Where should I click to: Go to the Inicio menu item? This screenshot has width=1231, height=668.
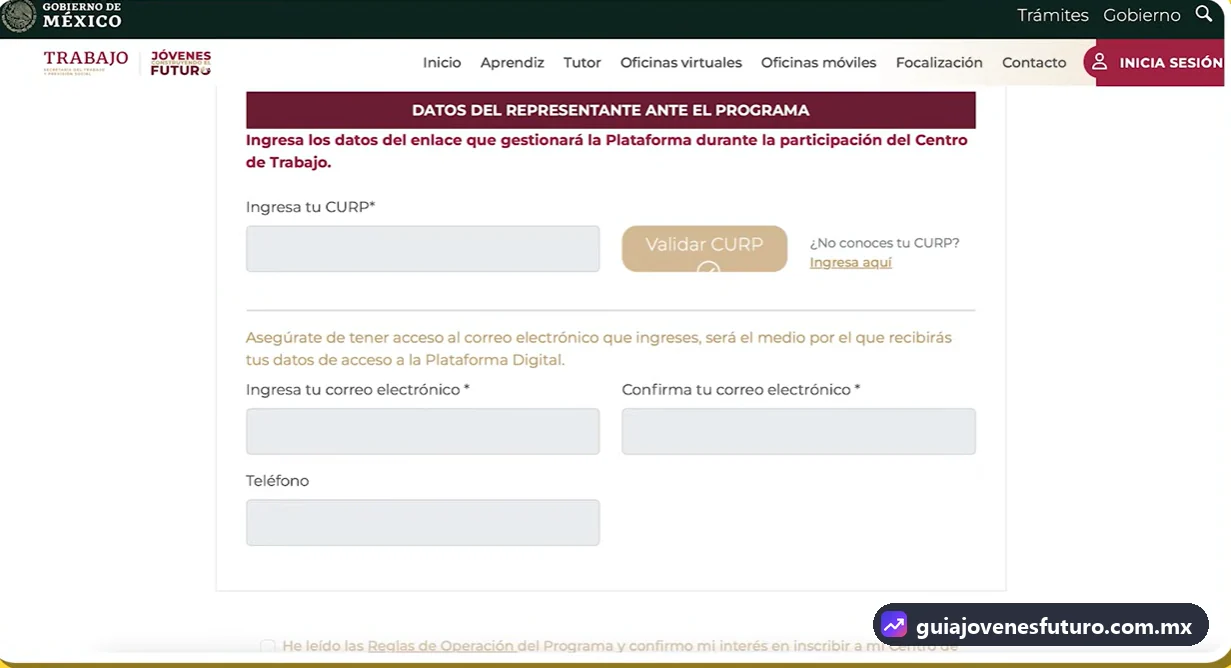(x=442, y=62)
